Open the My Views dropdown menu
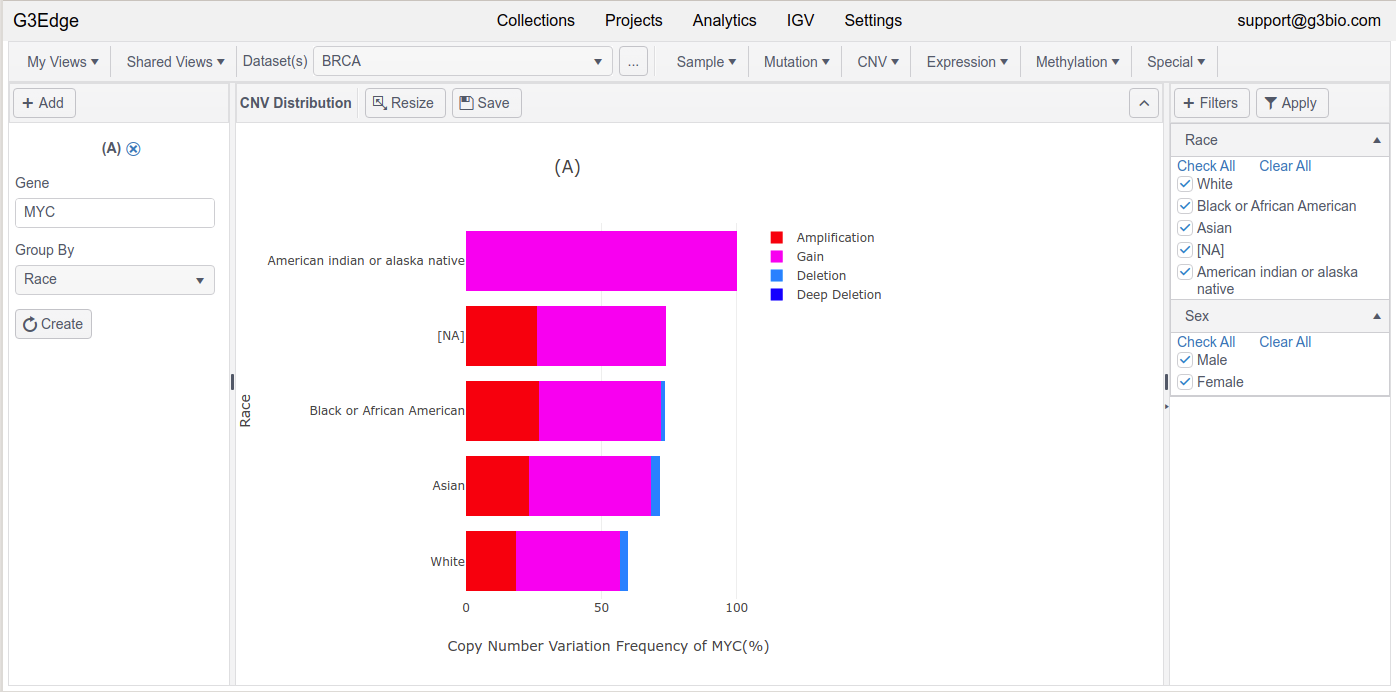Viewport: 1396px width, 692px height. pos(63,62)
